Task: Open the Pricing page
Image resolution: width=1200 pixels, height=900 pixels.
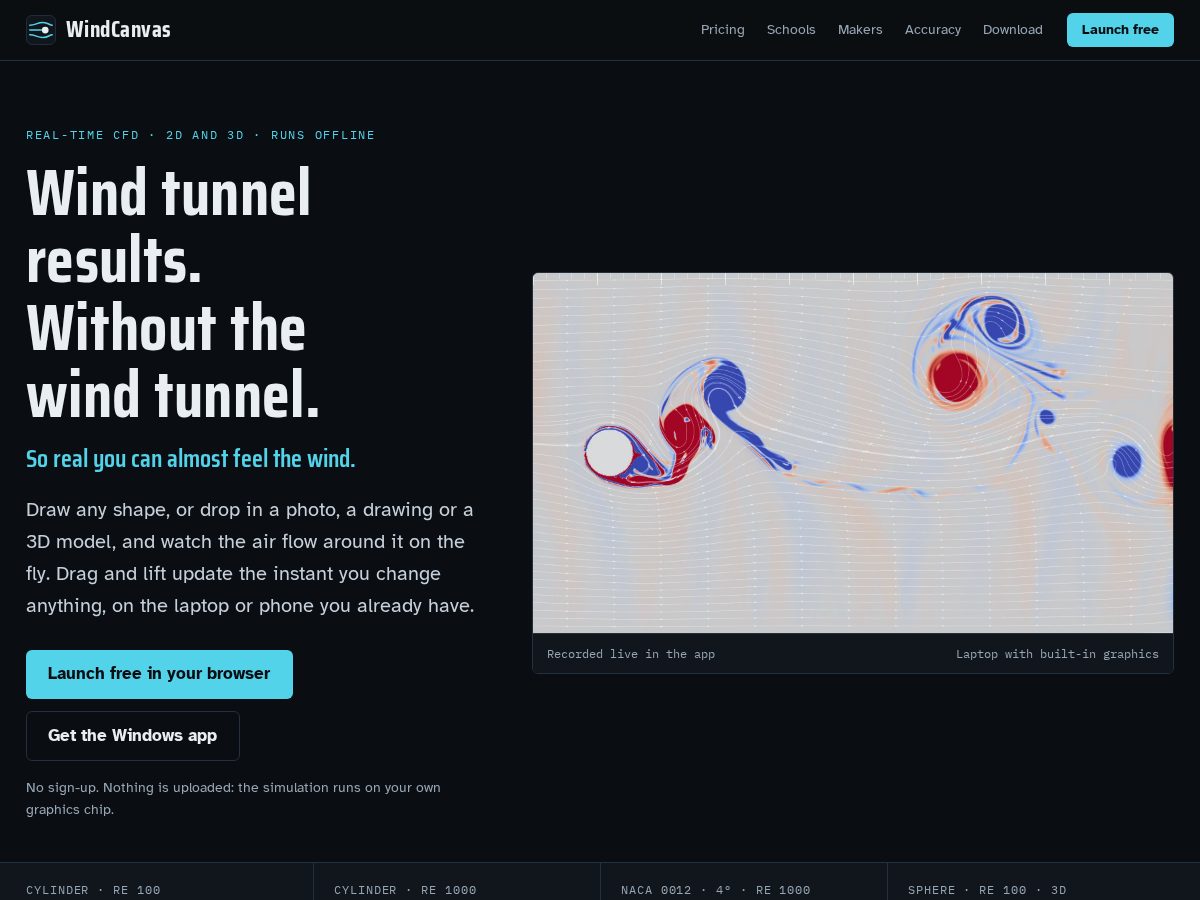Action: pyautogui.click(x=723, y=30)
